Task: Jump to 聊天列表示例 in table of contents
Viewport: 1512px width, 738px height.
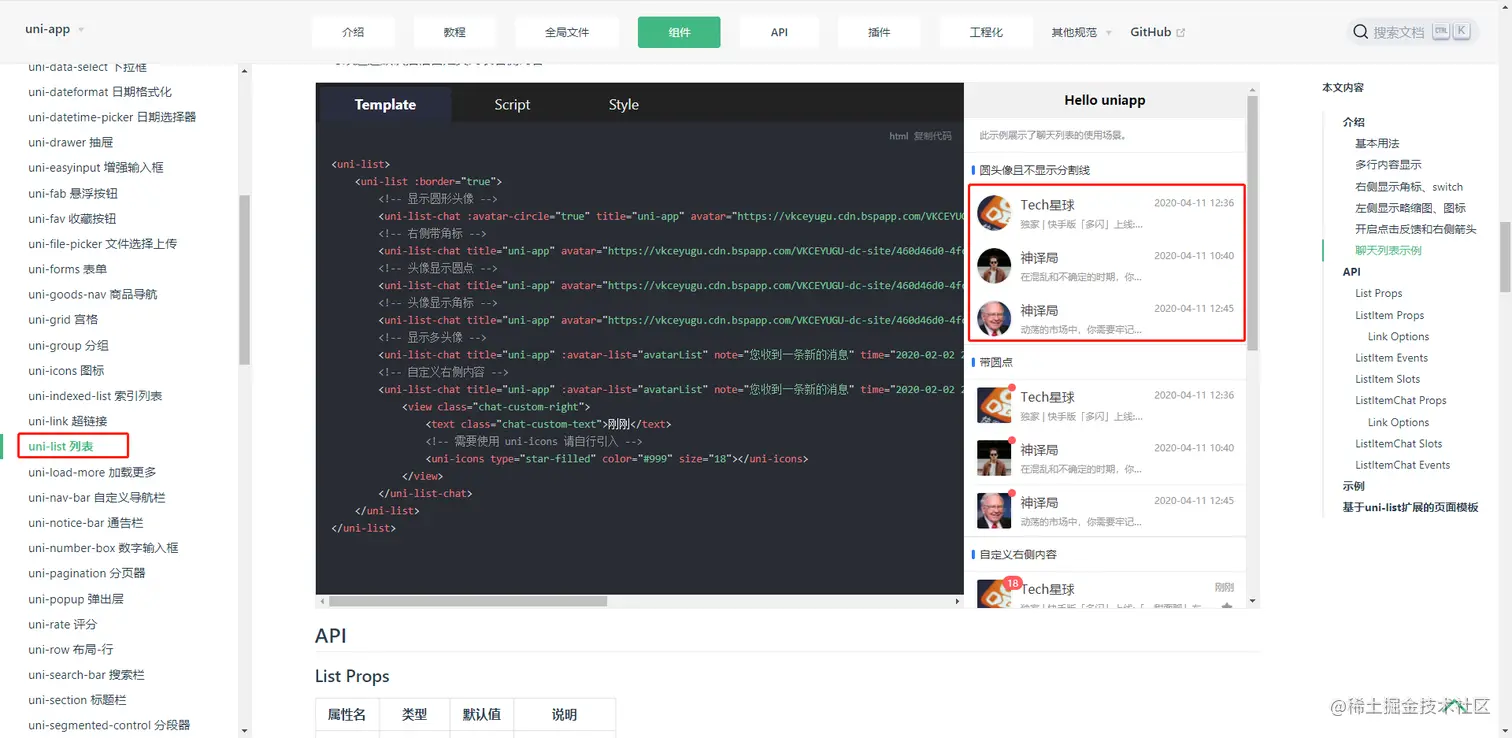Action: tap(1388, 250)
